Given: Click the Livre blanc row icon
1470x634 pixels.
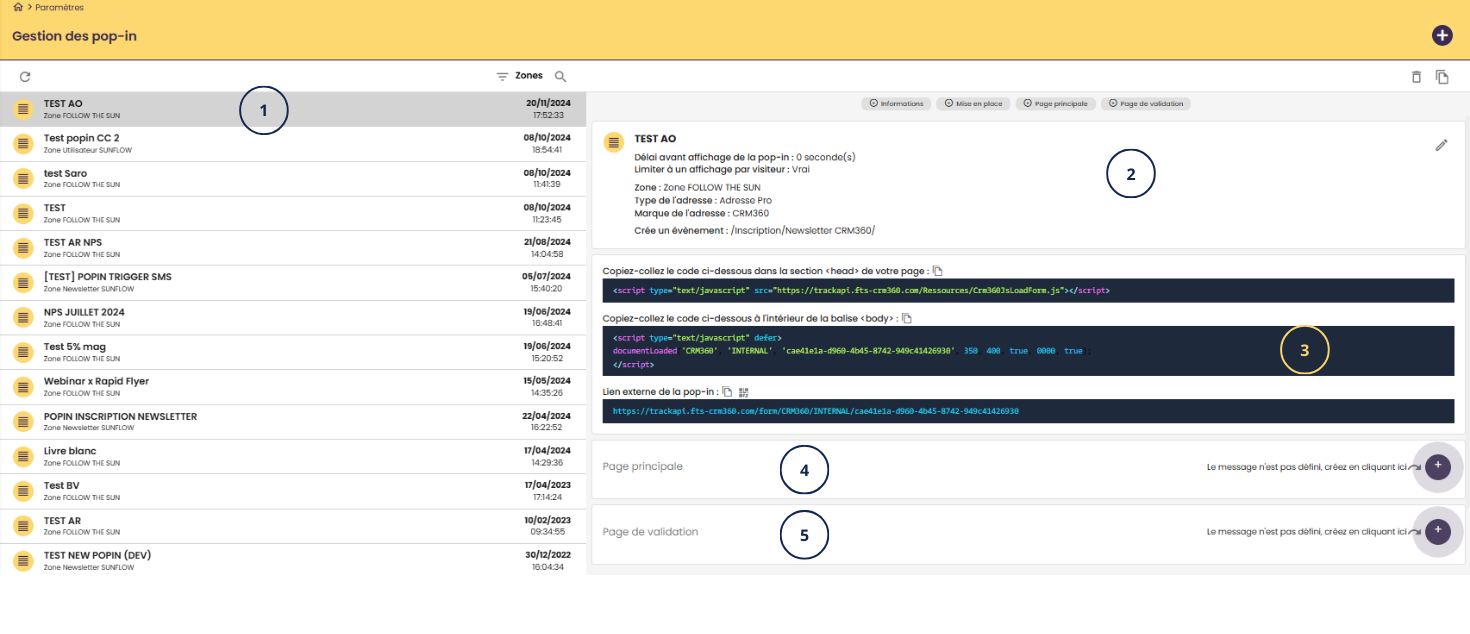Looking at the screenshot, I should click(x=23, y=457).
